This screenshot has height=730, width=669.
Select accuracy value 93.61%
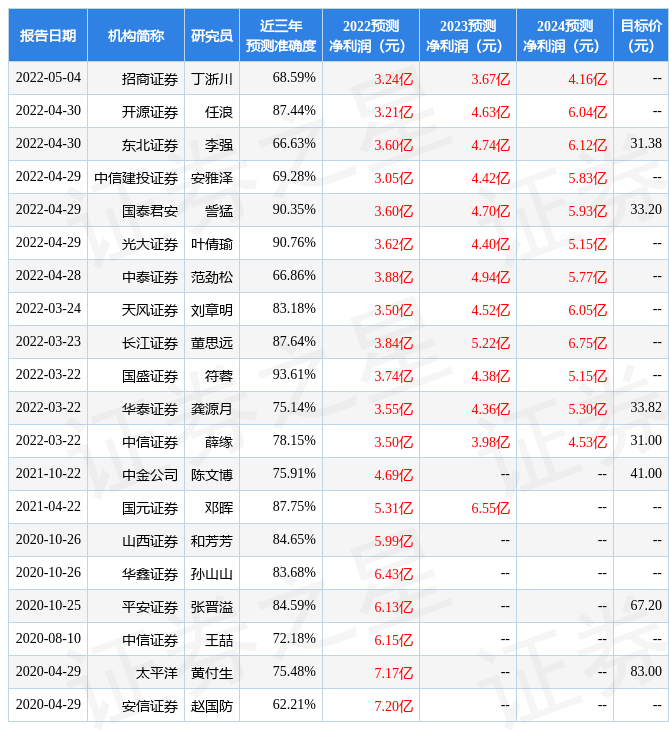point(294,375)
